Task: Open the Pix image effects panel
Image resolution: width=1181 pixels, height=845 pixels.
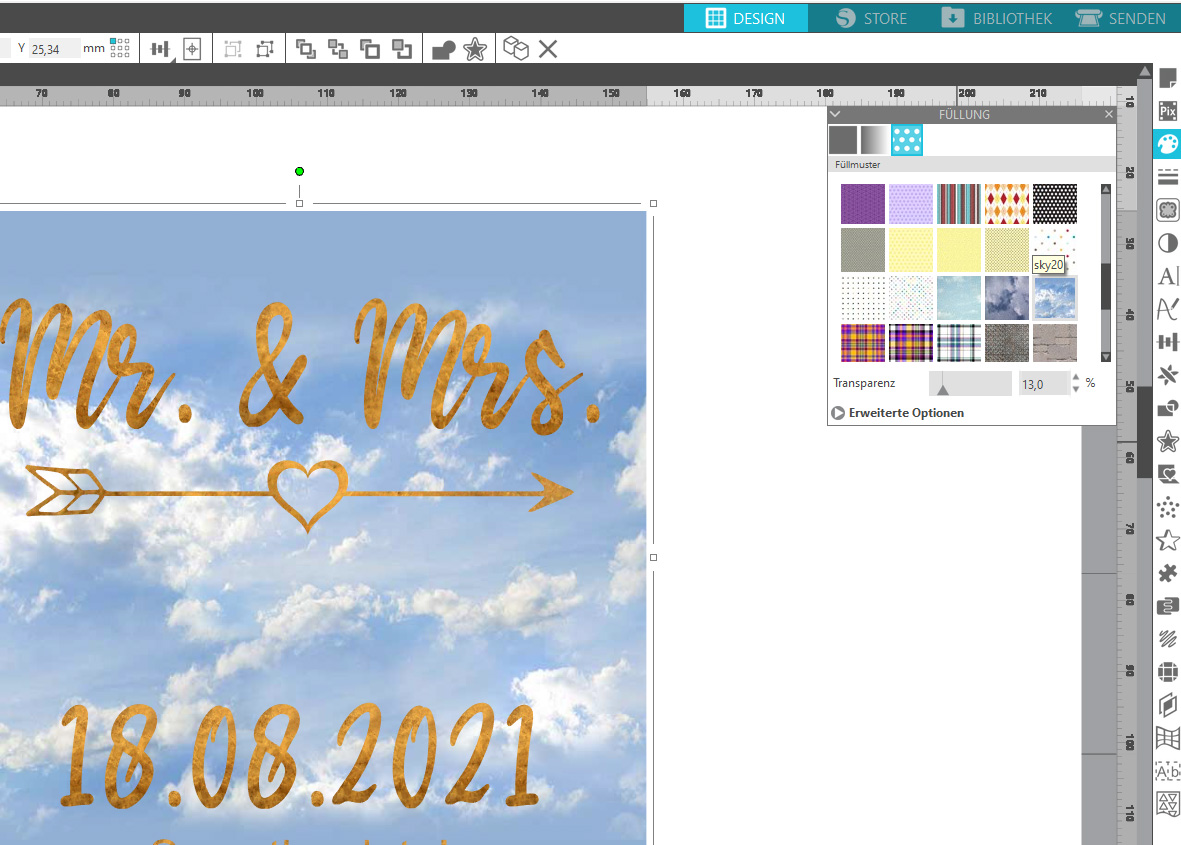Action: coord(1167,111)
